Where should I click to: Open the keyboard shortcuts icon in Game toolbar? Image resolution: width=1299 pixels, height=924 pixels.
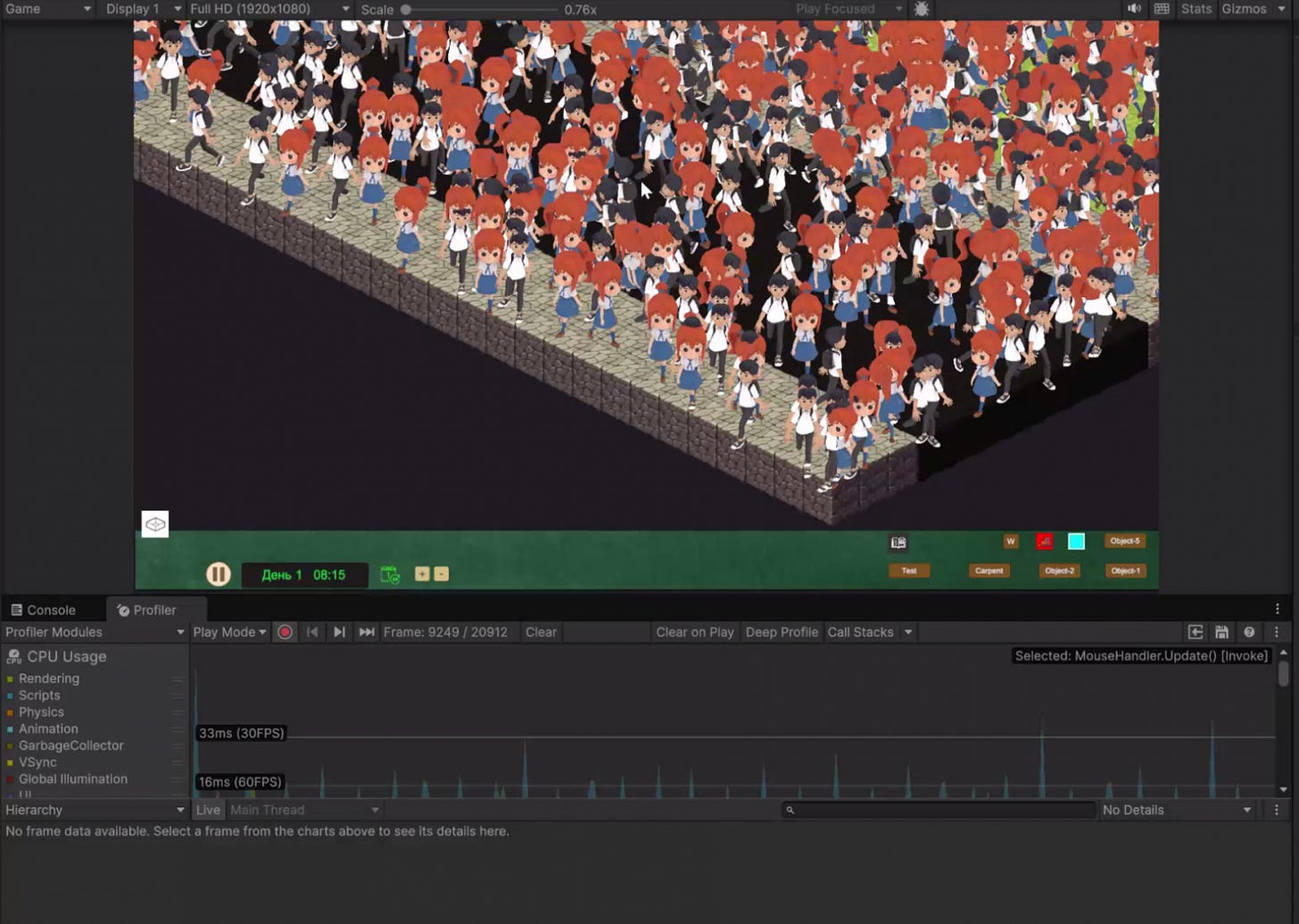[1162, 9]
